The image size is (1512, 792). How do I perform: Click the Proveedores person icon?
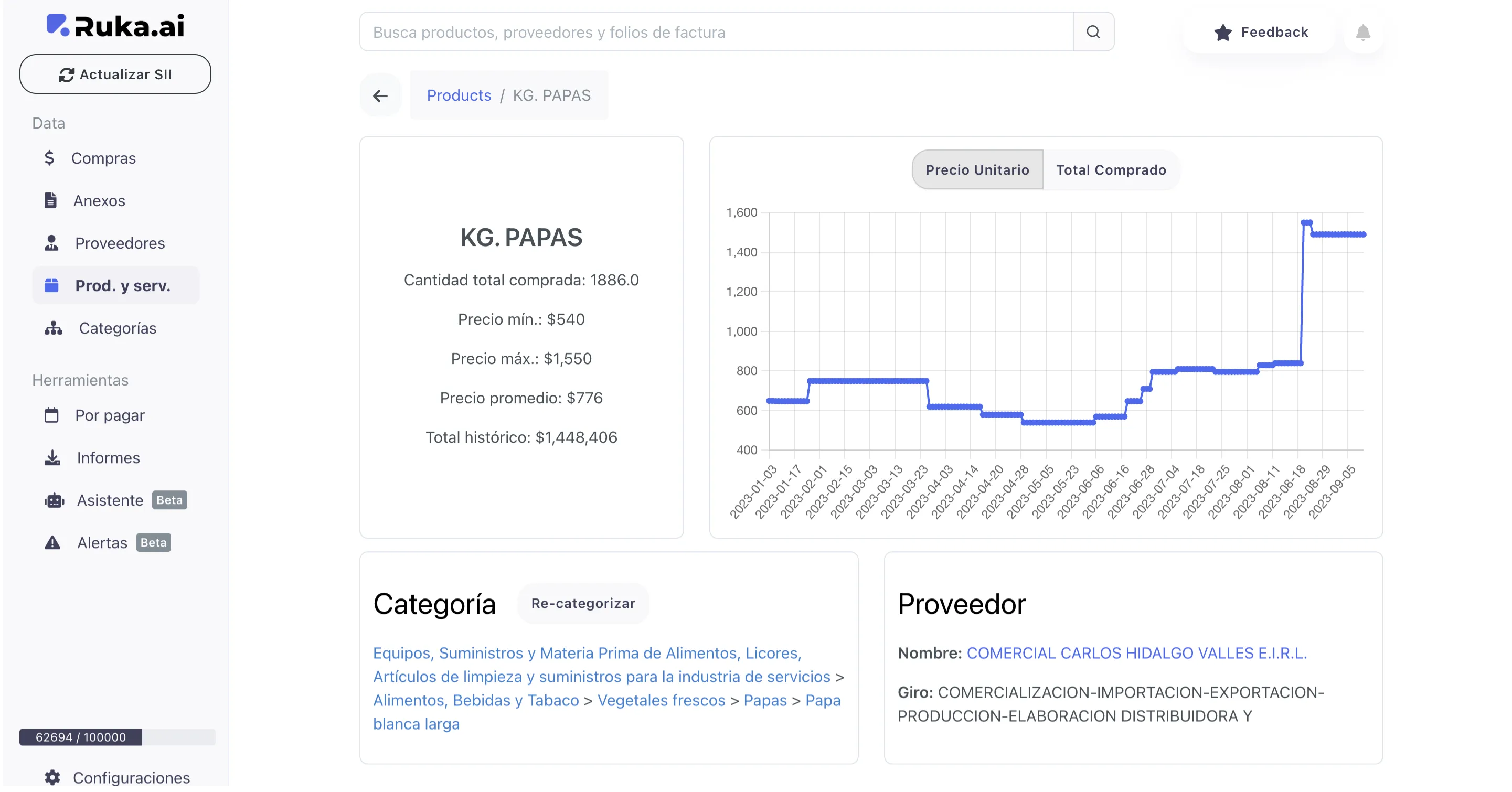click(x=51, y=243)
